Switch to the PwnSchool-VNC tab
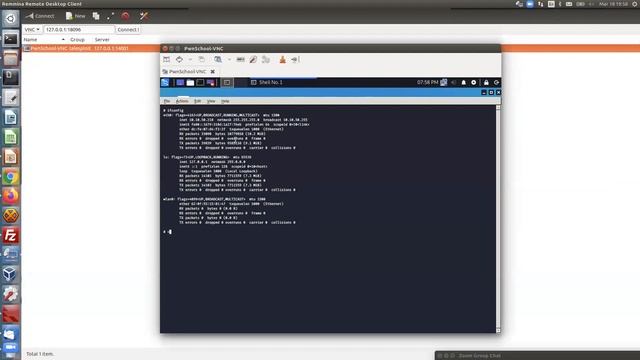 coord(184,71)
